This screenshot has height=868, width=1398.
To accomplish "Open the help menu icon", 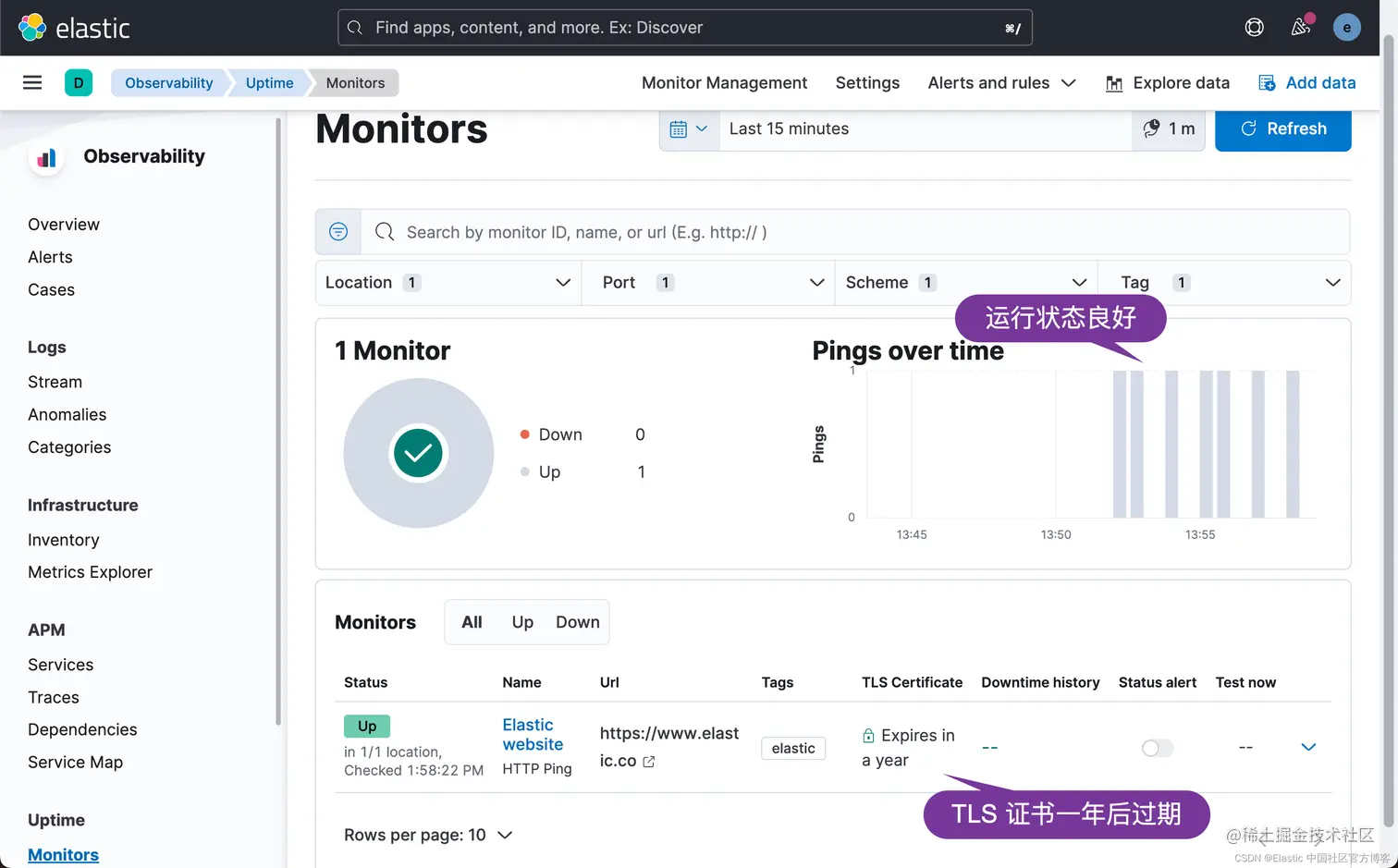I will point(1254,28).
